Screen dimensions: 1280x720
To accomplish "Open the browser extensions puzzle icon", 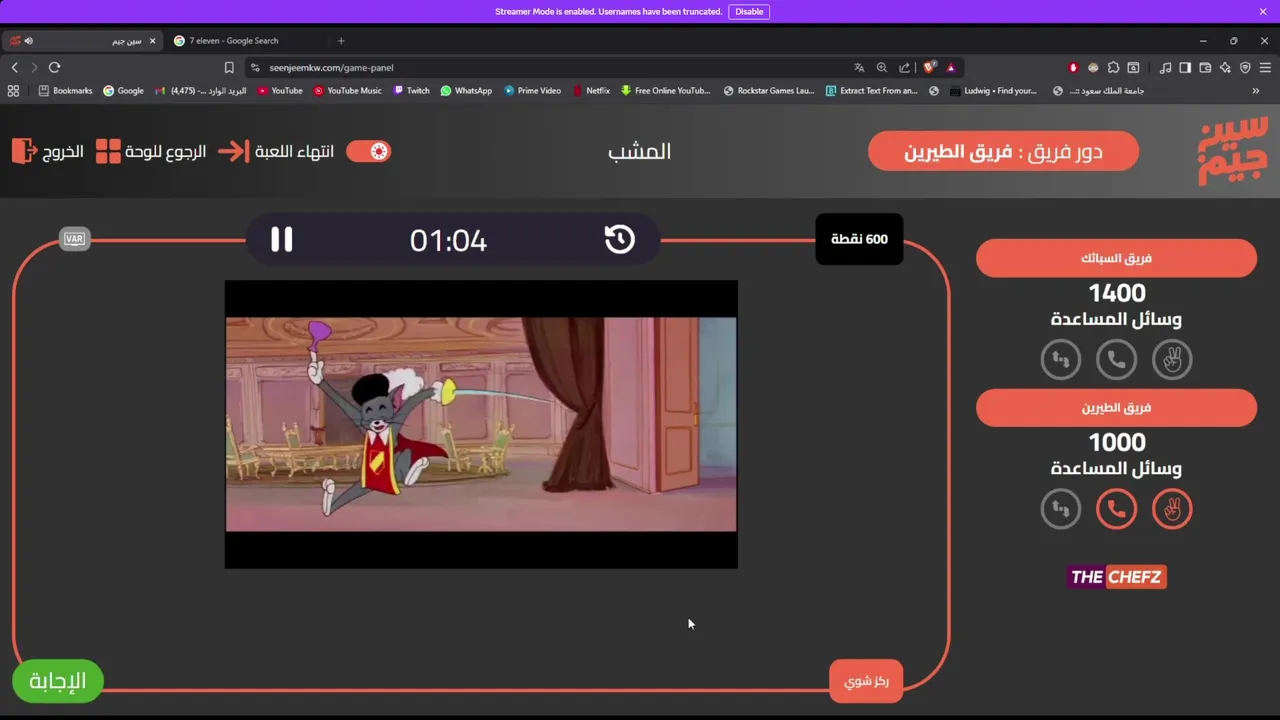I will [1113, 67].
